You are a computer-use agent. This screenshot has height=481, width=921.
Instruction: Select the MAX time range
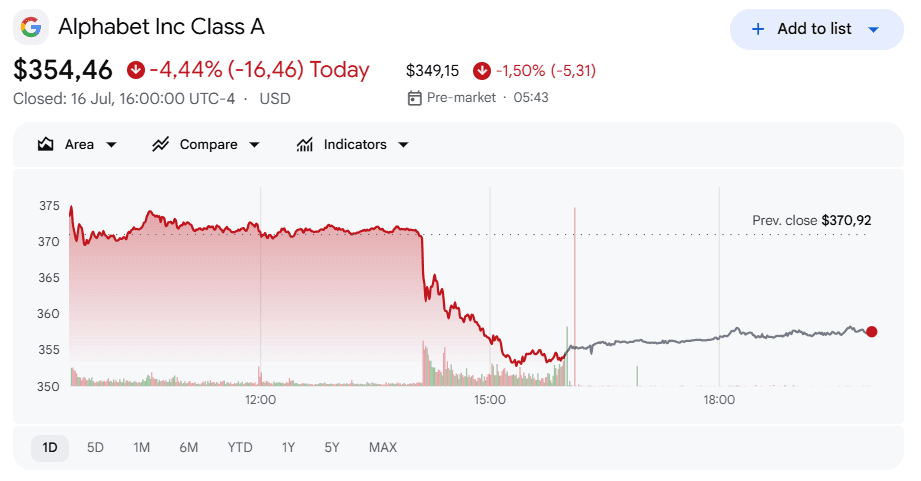click(x=383, y=448)
